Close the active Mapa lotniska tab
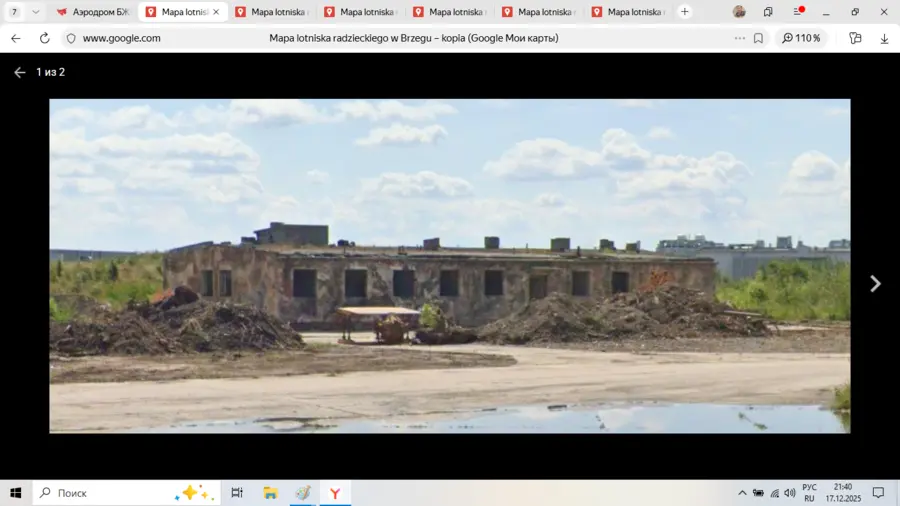Viewport: 900px width, 506px height. 216,12
